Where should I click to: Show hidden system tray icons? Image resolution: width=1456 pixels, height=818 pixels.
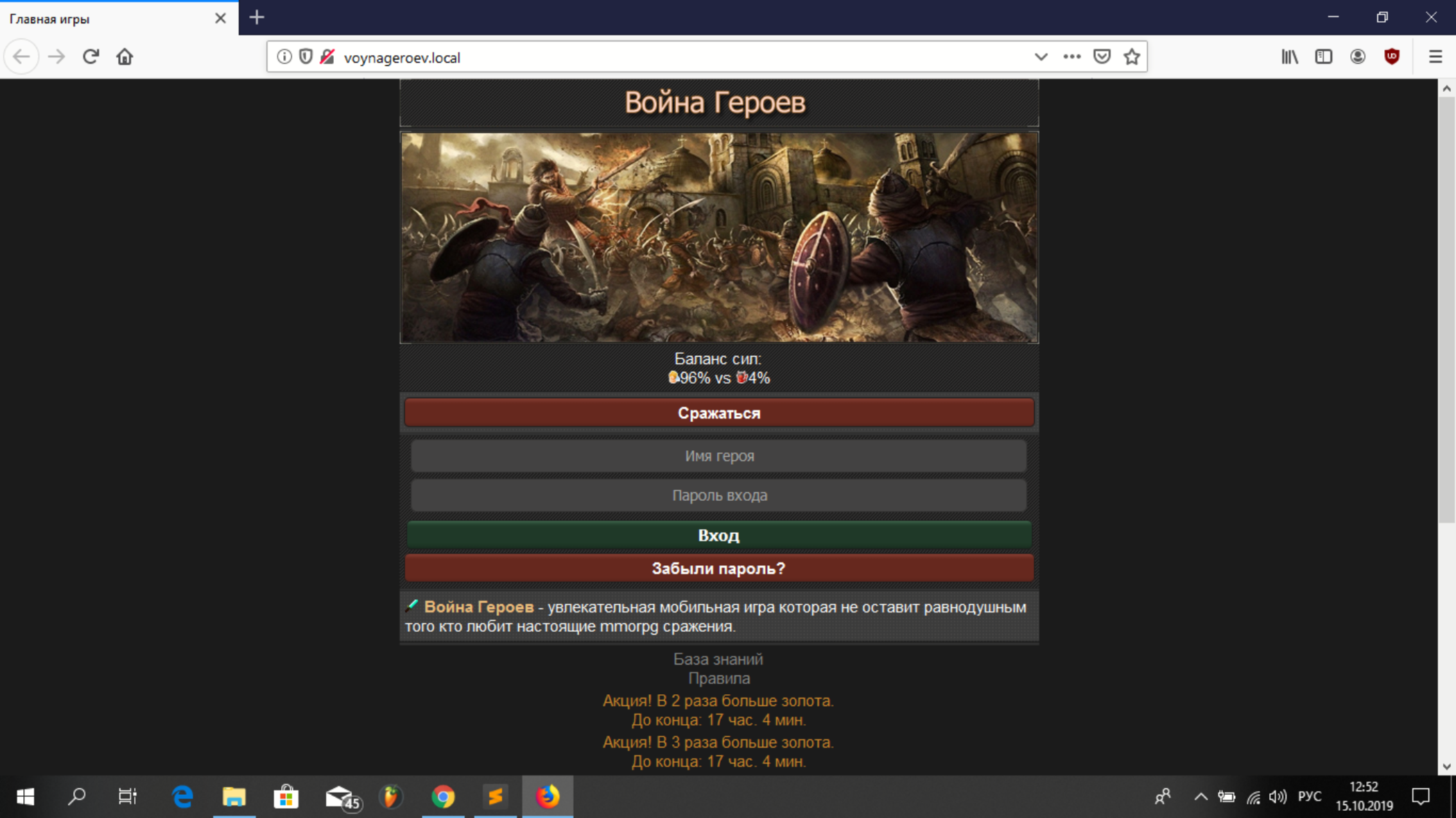point(1201,797)
